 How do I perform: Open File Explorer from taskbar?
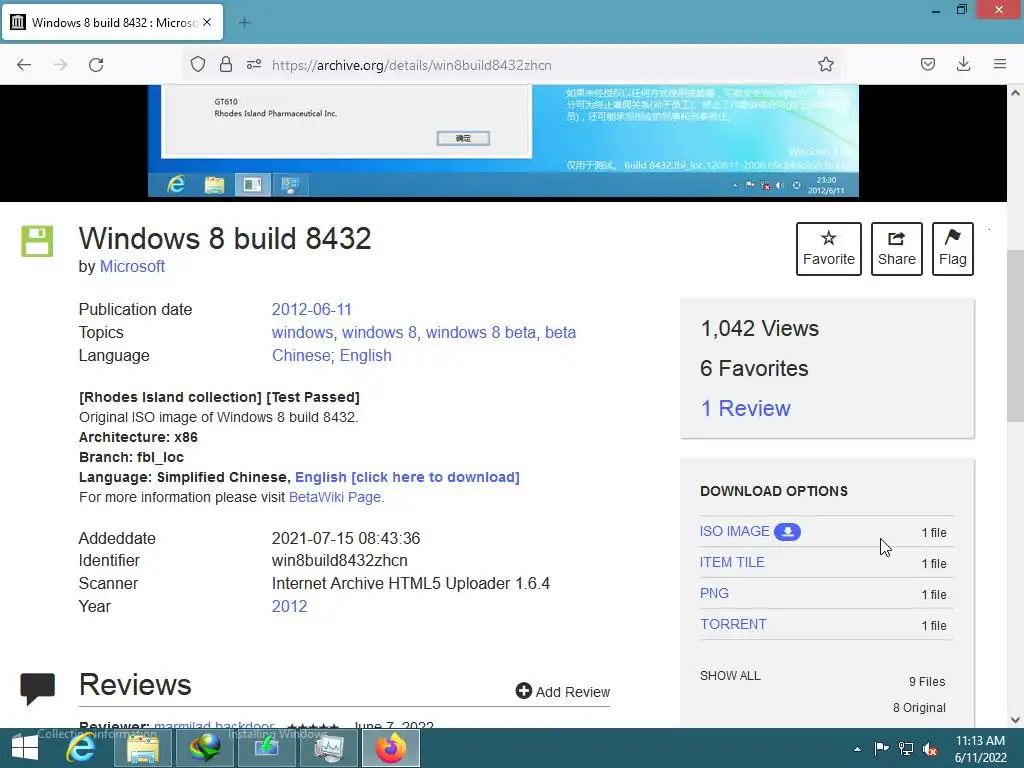tap(143, 748)
